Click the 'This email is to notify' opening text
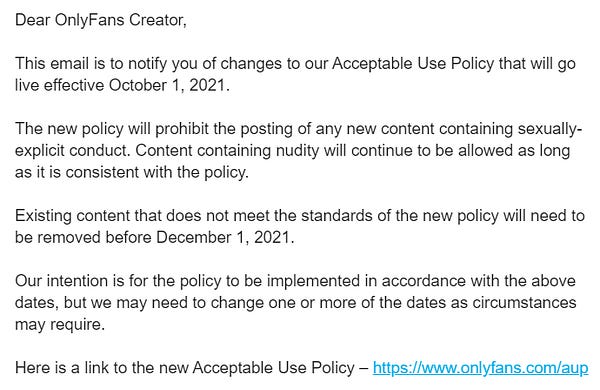Image resolution: width=600 pixels, height=390 pixels. pyautogui.click(x=91, y=64)
